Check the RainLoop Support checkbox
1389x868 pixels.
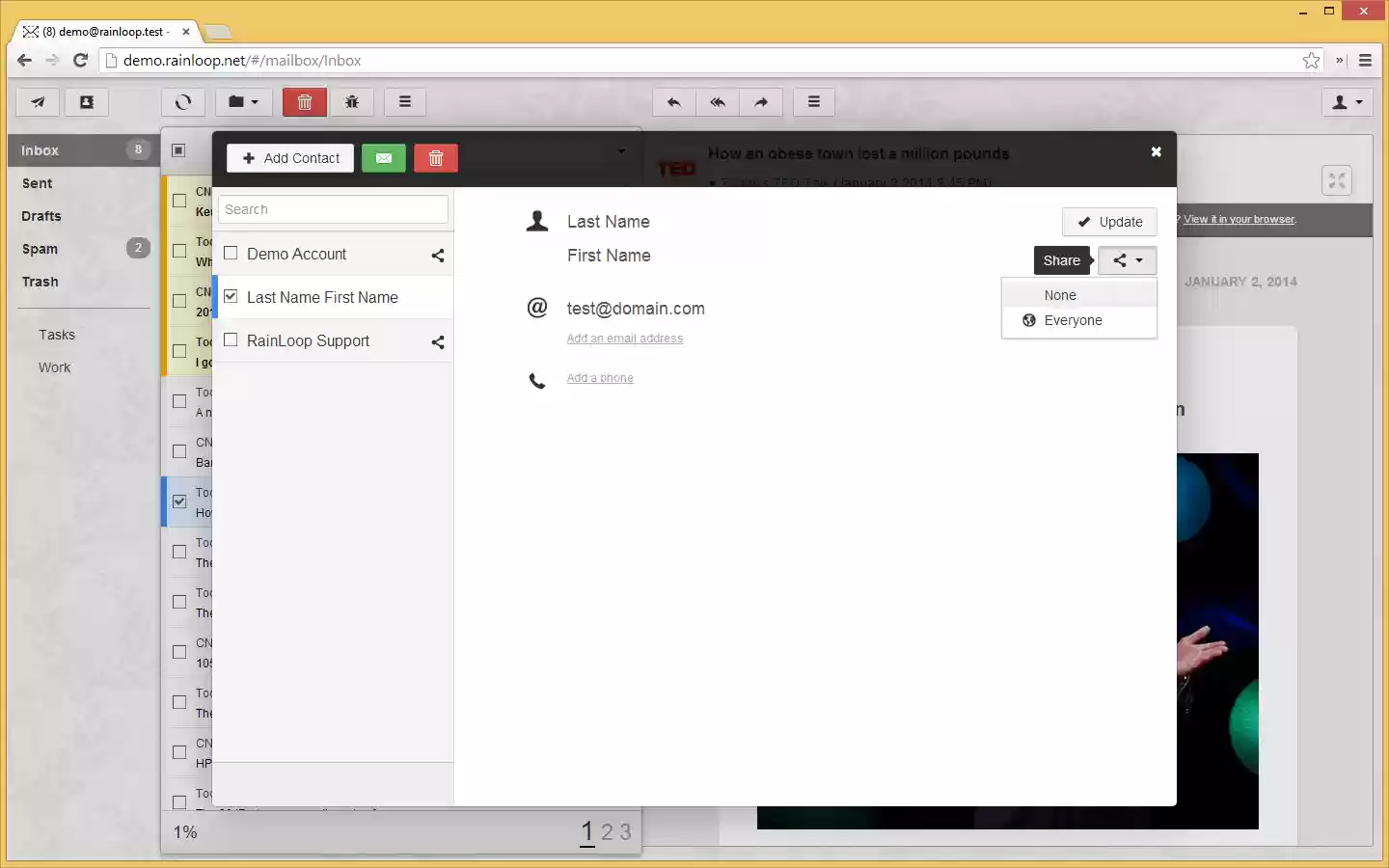click(231, 339)
